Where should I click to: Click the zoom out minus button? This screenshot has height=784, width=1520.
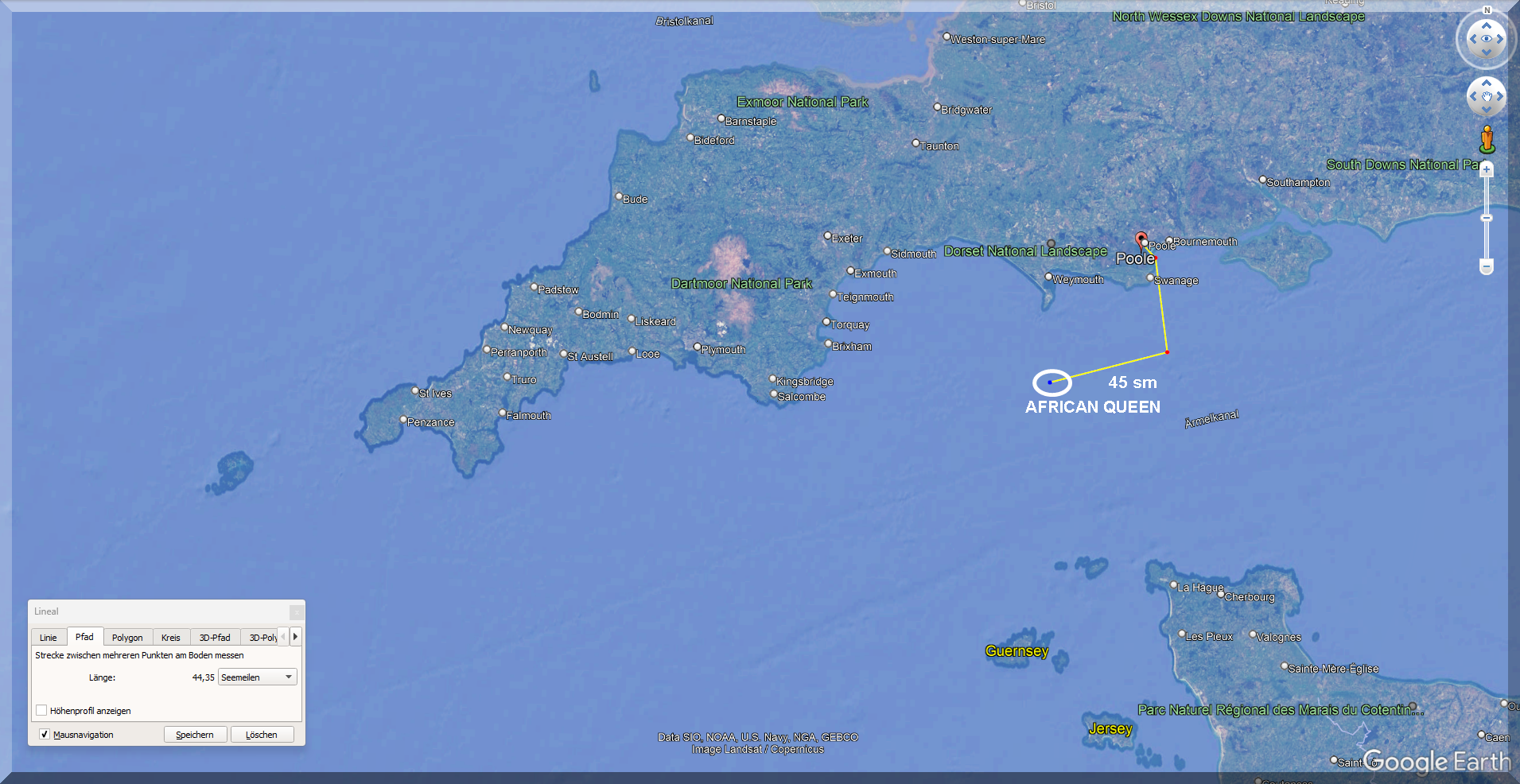pyautogui.click(x=1486, y=266)
